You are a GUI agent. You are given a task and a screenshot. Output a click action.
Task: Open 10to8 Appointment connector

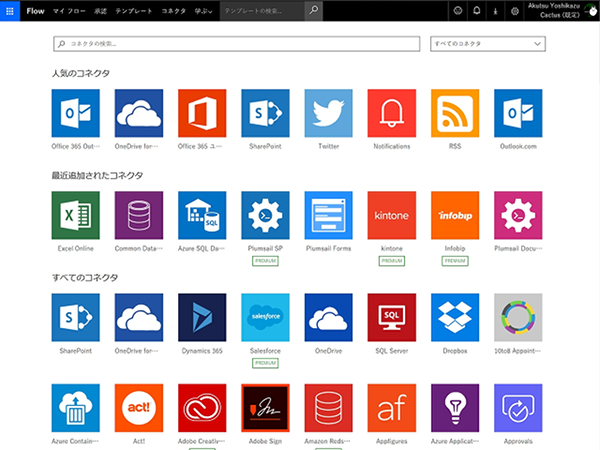pos(518,318)
